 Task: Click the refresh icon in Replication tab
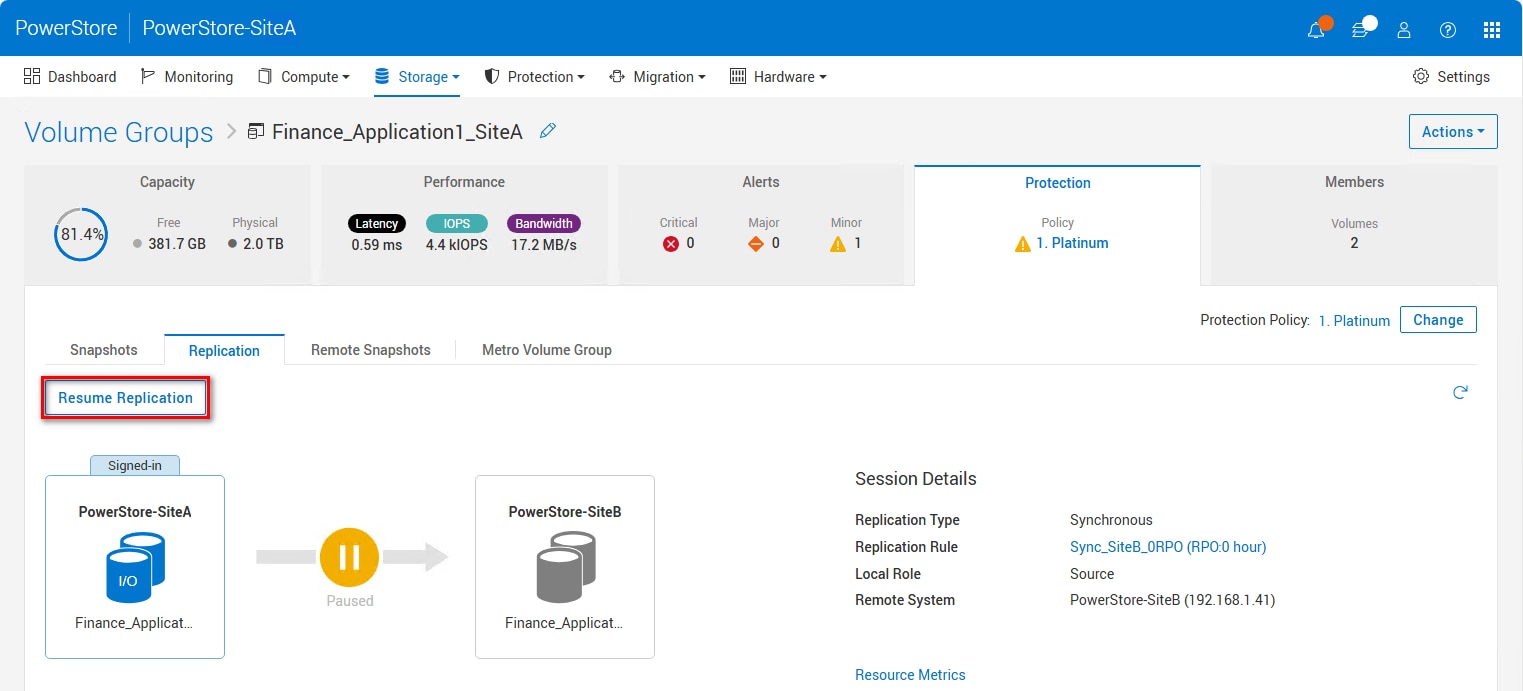pos(1460,392)
